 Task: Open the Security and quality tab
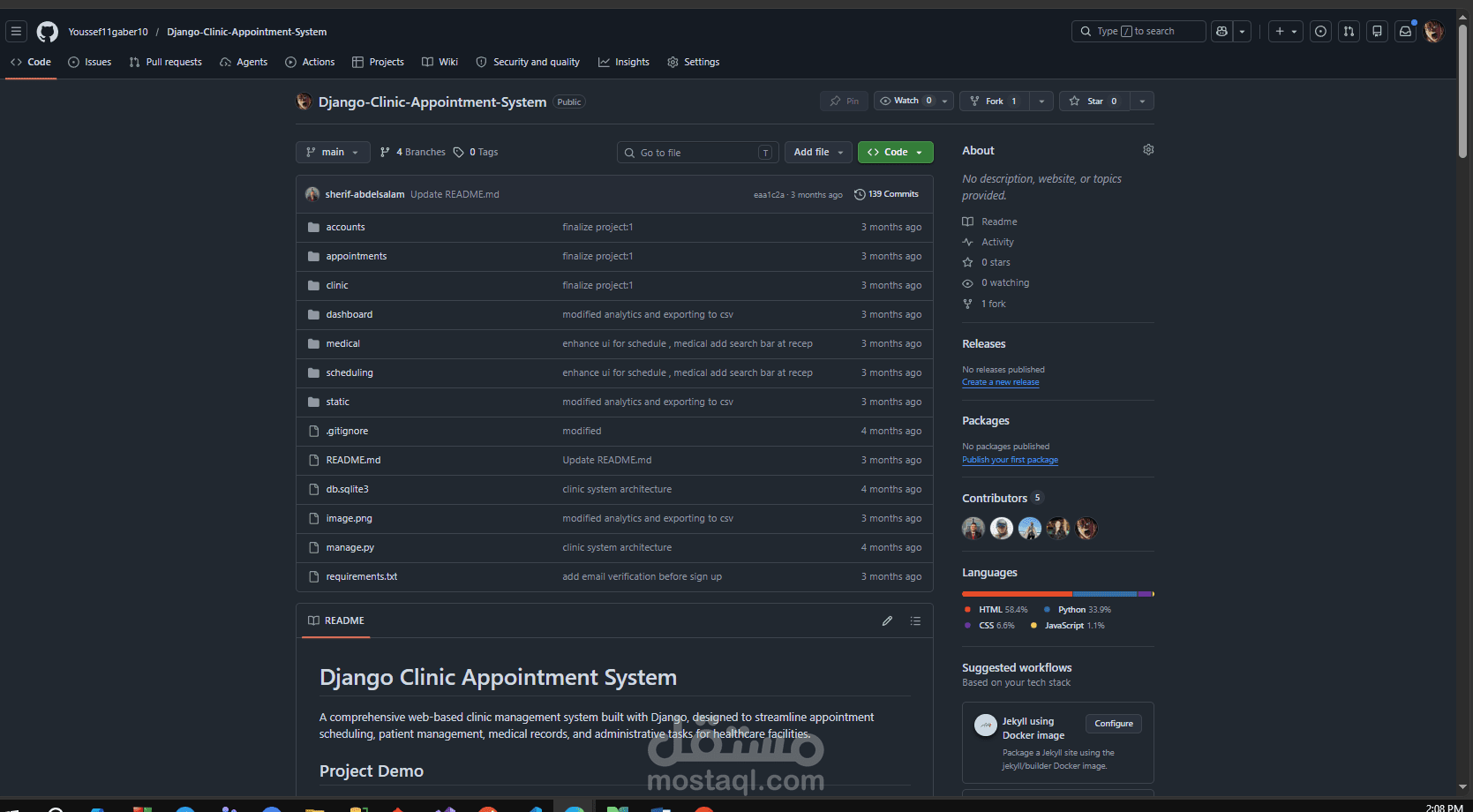click(x=528, y=62)
